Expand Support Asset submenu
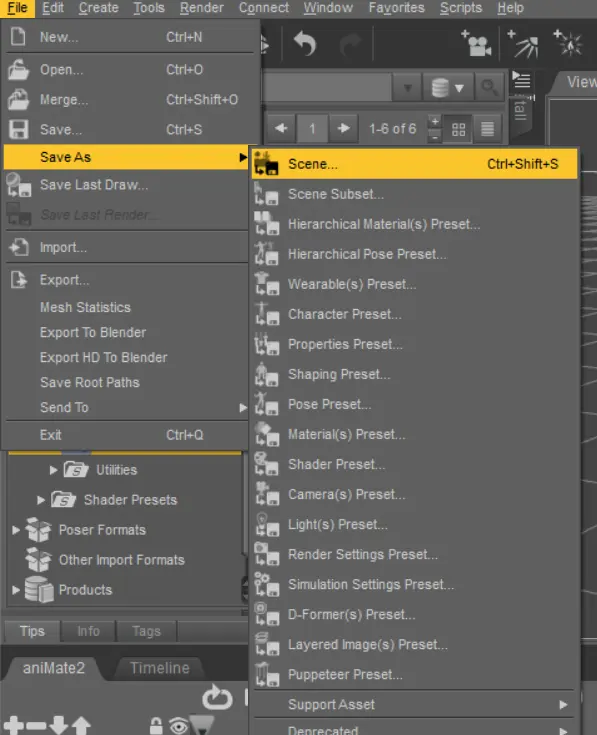Image resolution: width=597 pixels, height=735 pixels. [415, 705]
